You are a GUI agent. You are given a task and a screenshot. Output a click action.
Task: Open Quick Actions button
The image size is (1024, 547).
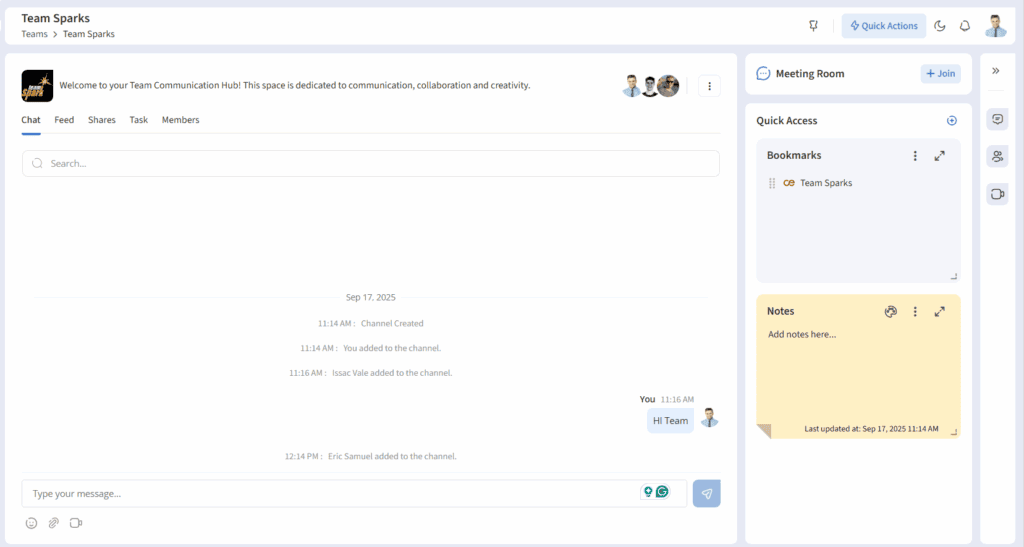883,26
